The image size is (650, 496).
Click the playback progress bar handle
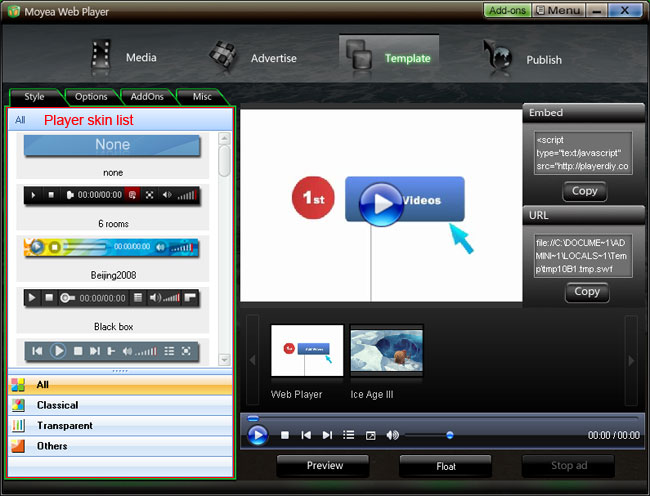[253, 418]
